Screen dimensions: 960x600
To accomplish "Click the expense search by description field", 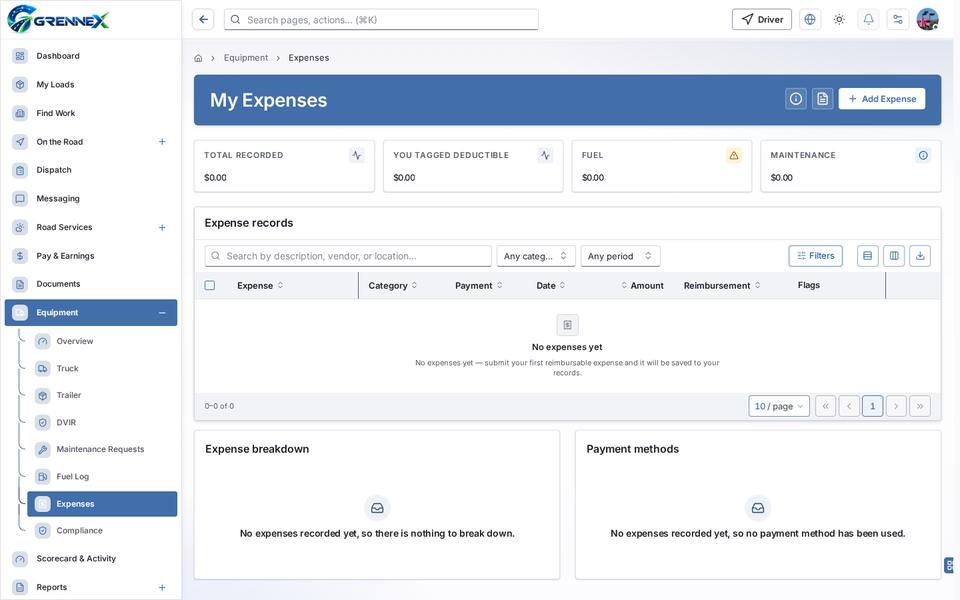I will click(x=348, y=256).
